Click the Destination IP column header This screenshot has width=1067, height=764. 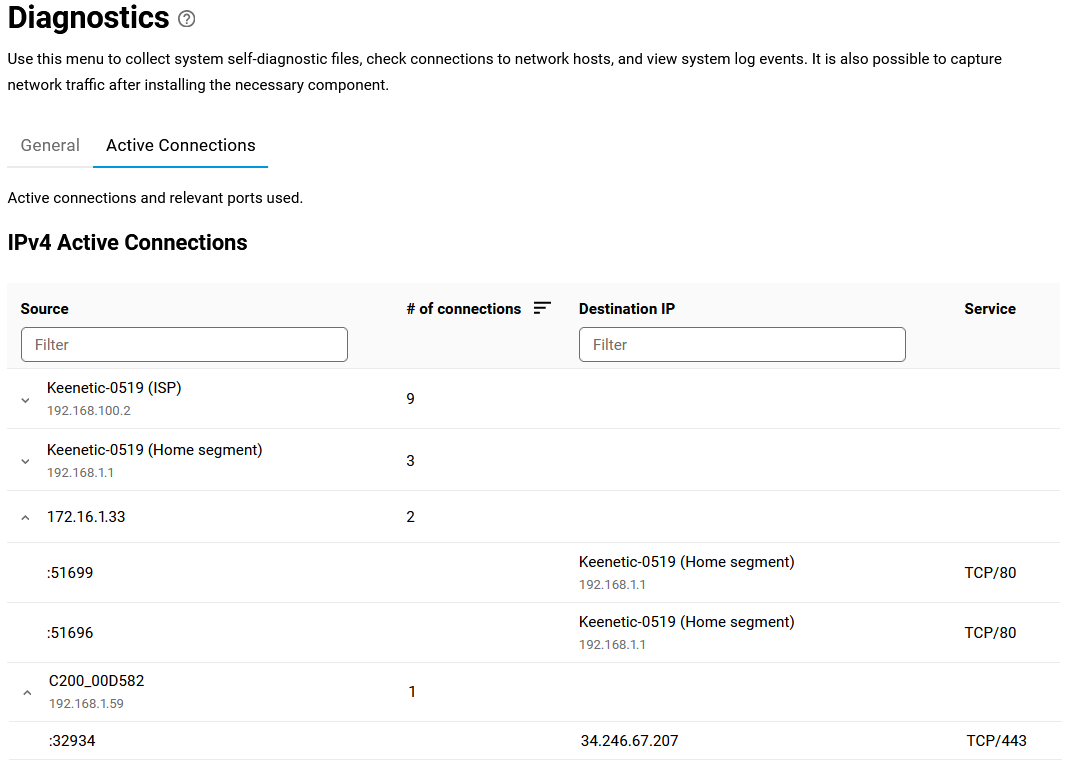click(x=627, y=309)
